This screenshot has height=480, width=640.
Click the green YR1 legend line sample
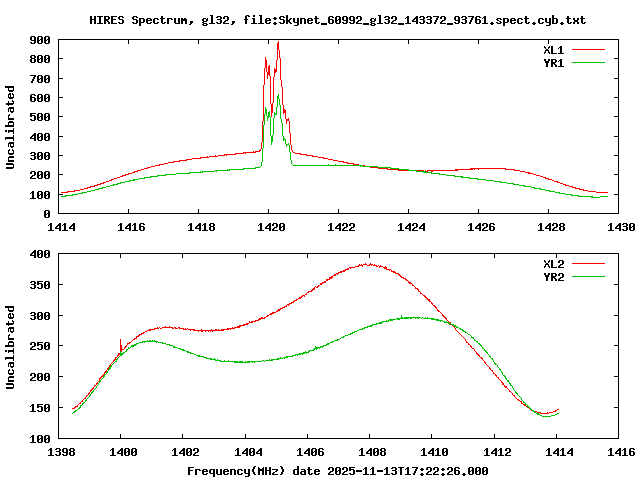(x=588, y=63)
